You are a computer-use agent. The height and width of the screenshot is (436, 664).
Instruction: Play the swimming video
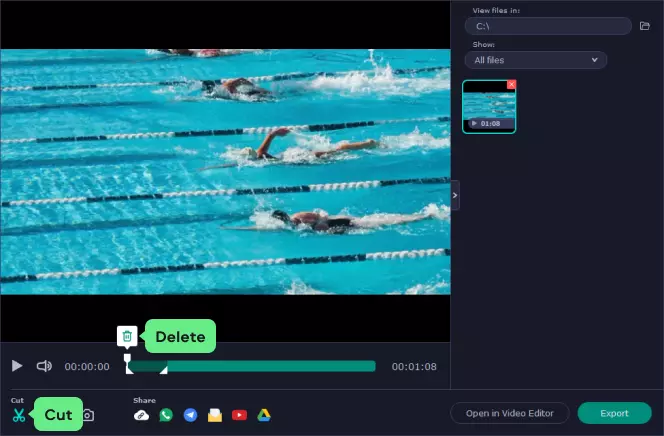click(17, 366)
